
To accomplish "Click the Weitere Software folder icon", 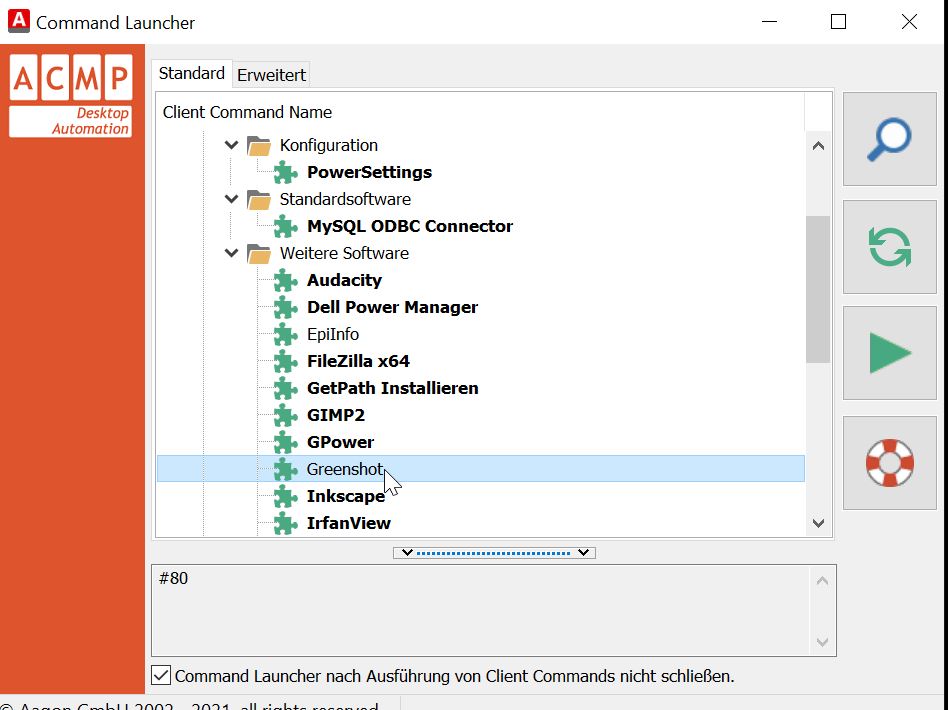I will (259, 253).
